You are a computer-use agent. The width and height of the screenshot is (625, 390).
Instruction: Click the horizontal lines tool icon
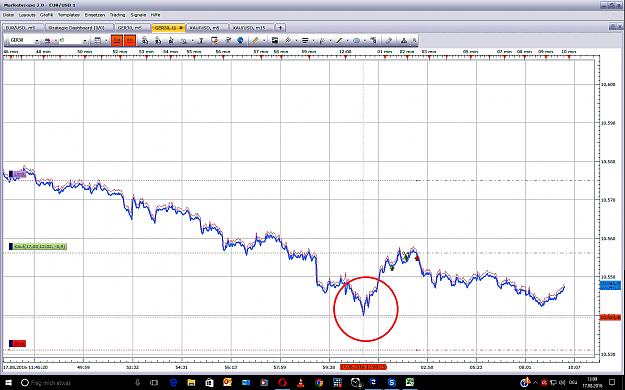pyautogui.click(x=305, y=40)
